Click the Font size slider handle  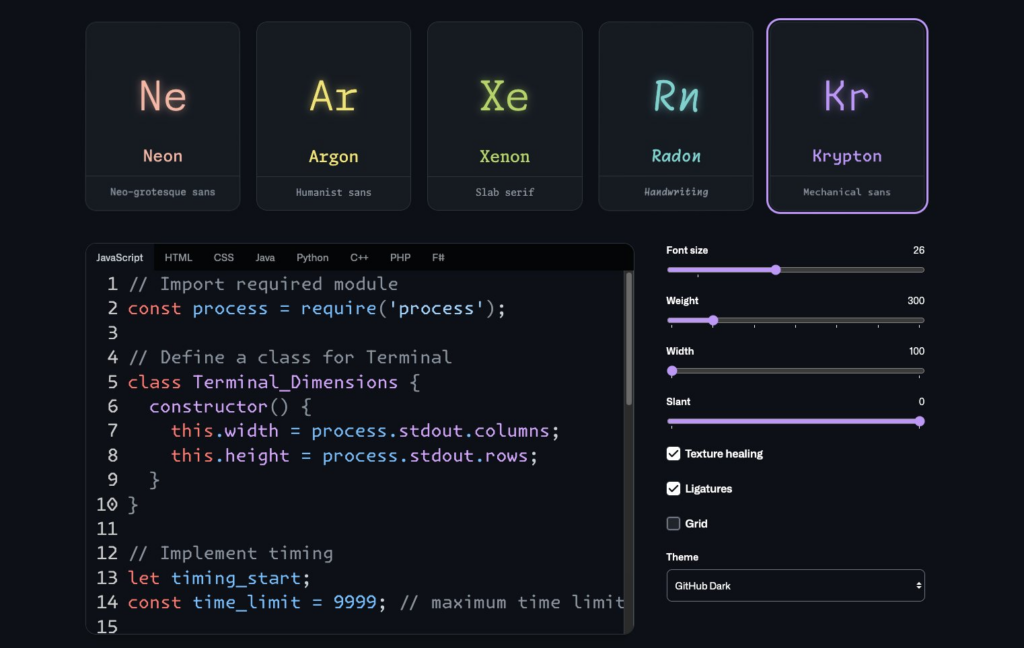[x=776, y=270]
